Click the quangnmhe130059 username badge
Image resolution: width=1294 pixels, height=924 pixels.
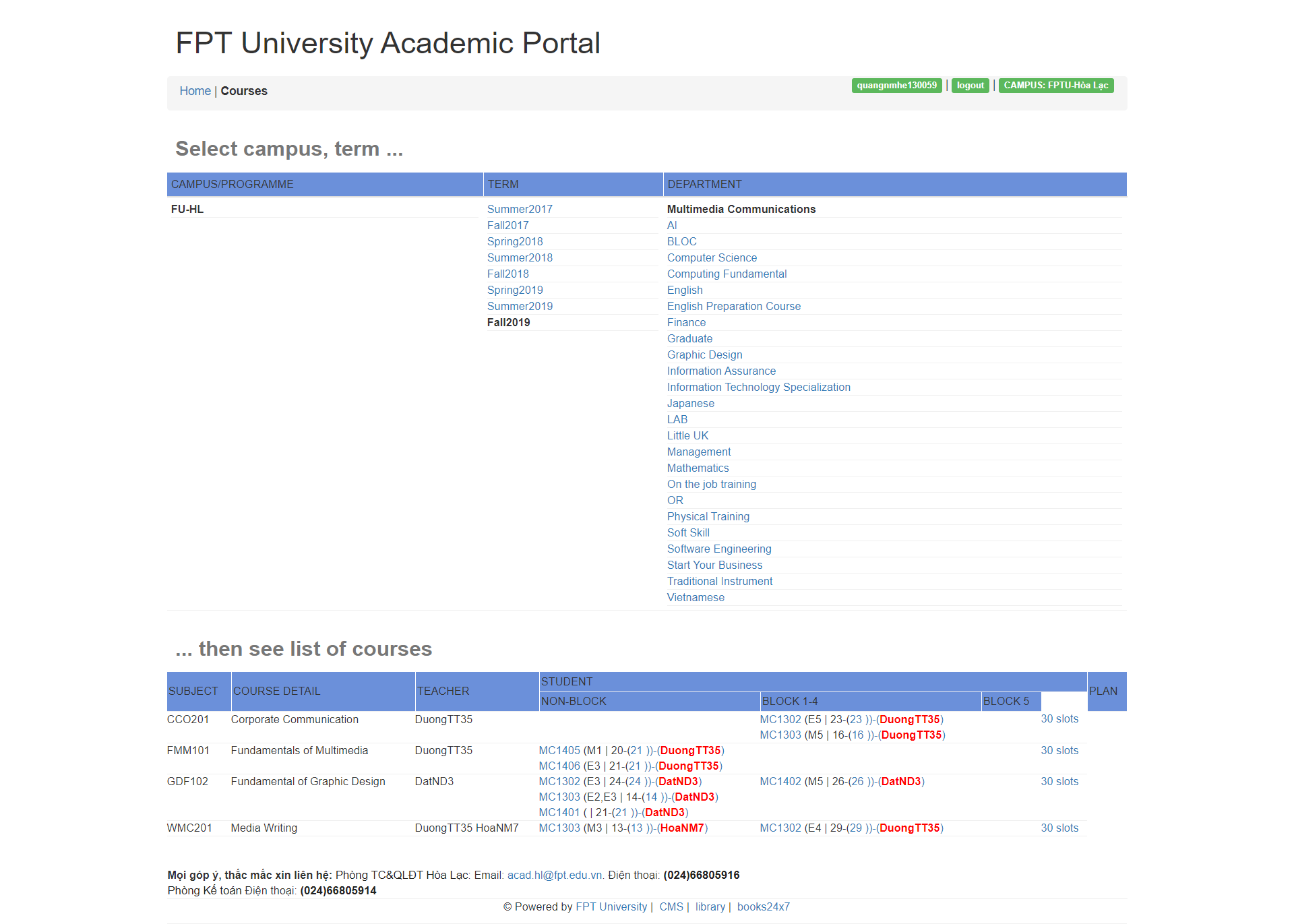[896, 85]
